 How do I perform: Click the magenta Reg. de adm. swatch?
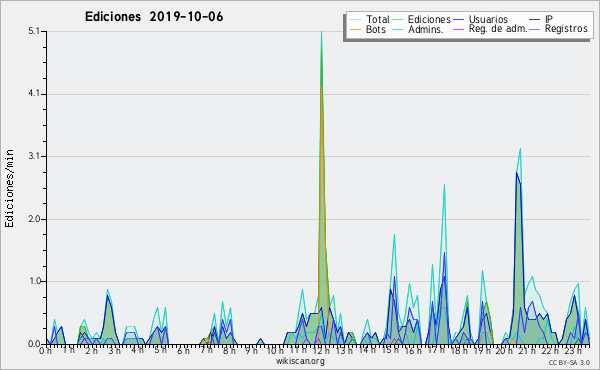[458, 29]
